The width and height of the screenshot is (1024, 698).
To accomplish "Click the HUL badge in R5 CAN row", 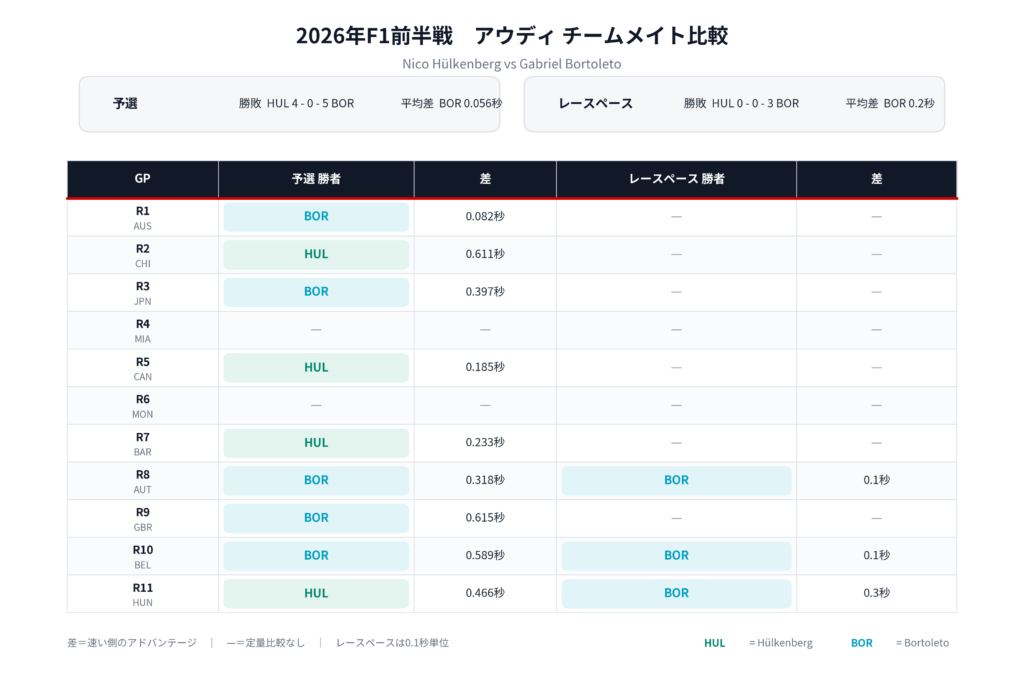I will coord(316,368).
